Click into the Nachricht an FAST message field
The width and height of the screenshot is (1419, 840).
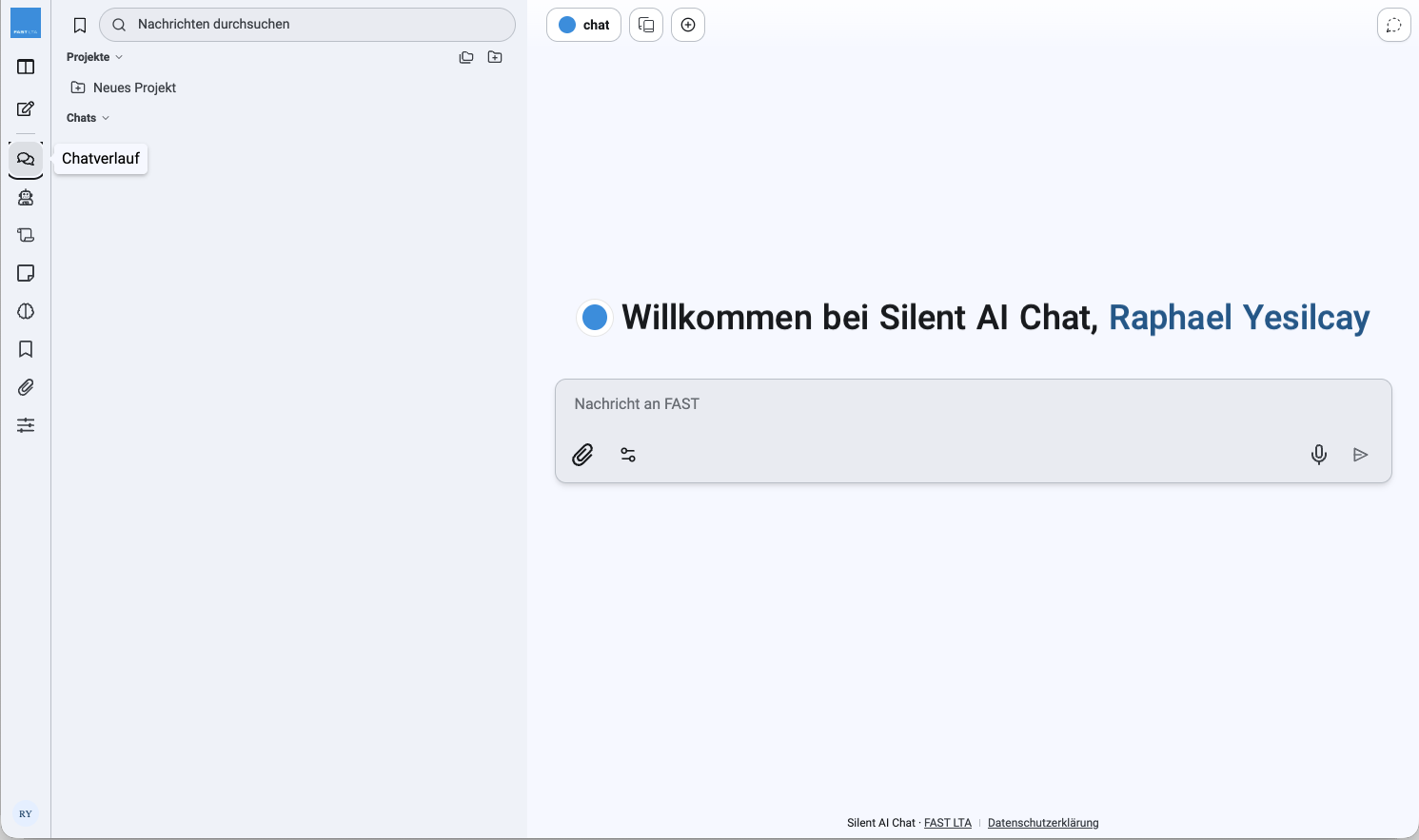(973, 404)
